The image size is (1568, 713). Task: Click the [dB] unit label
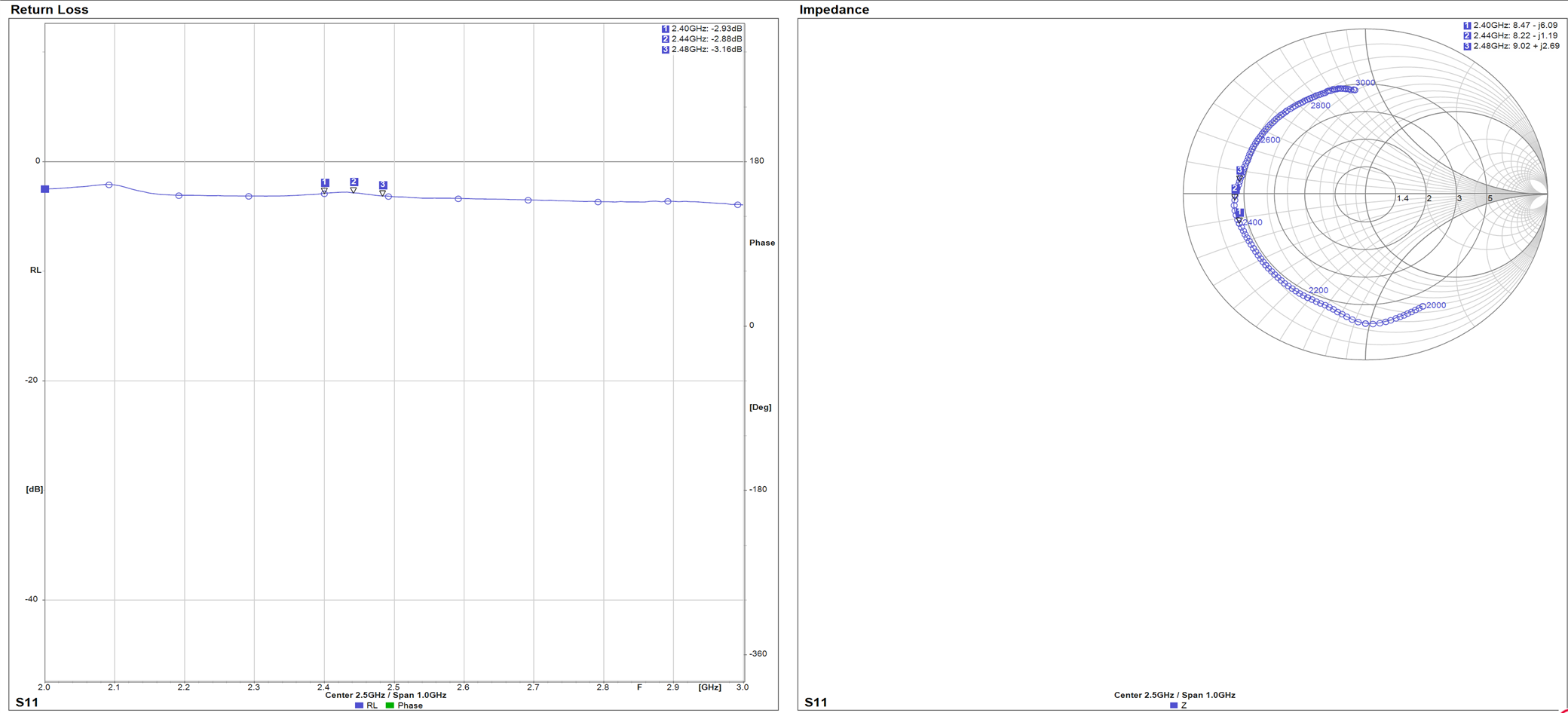[35, 489]
